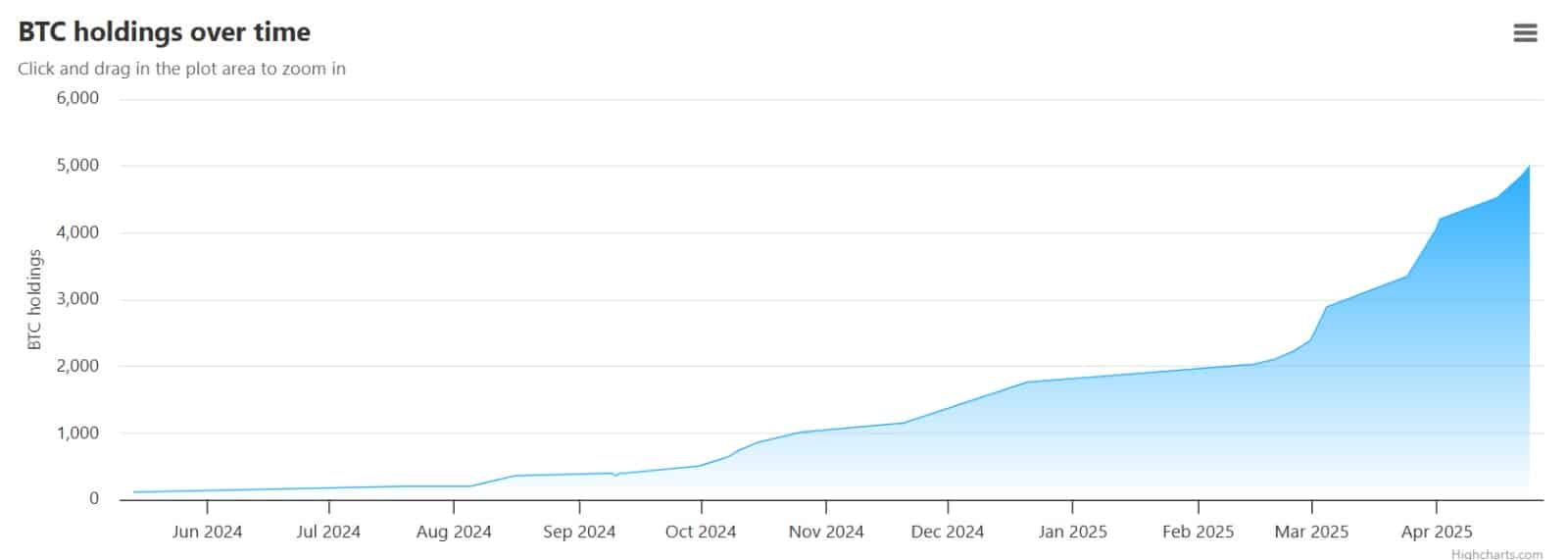Click the 'BTC holdings over time' chart title
The width and height of the screenshot is (1568, 560).
pos(165,32)
